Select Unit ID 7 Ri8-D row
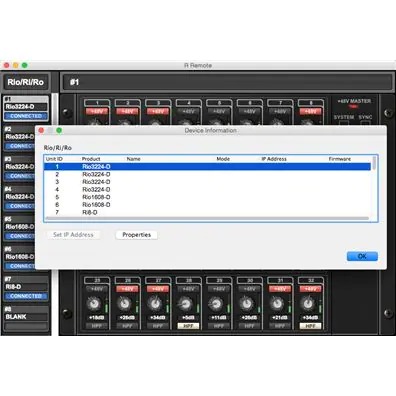The width and height of the screenshot is (396, 396). (x=207, y=212)
